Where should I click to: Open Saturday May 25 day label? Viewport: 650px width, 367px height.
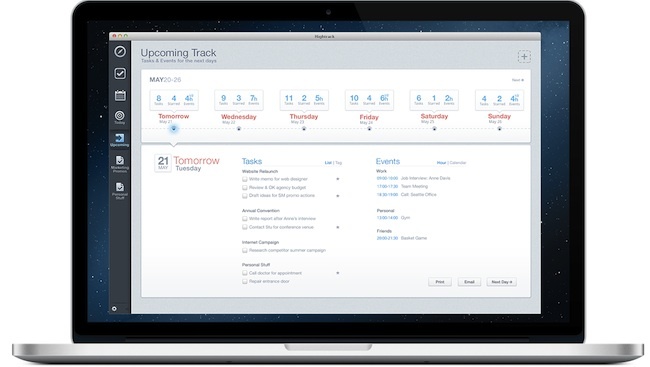(x=434, y=118)
